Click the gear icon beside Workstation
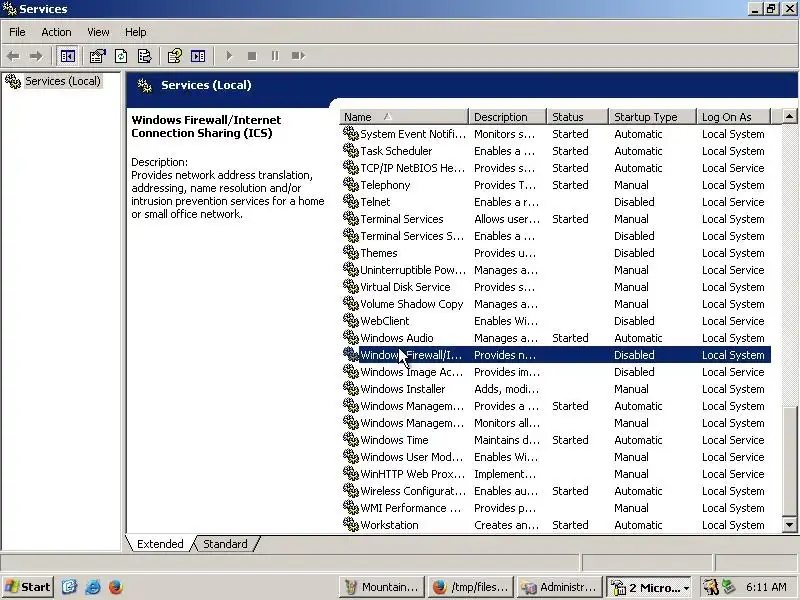This screenshot has width=800, height=600. pyautogui.click(x=351, y=524)
